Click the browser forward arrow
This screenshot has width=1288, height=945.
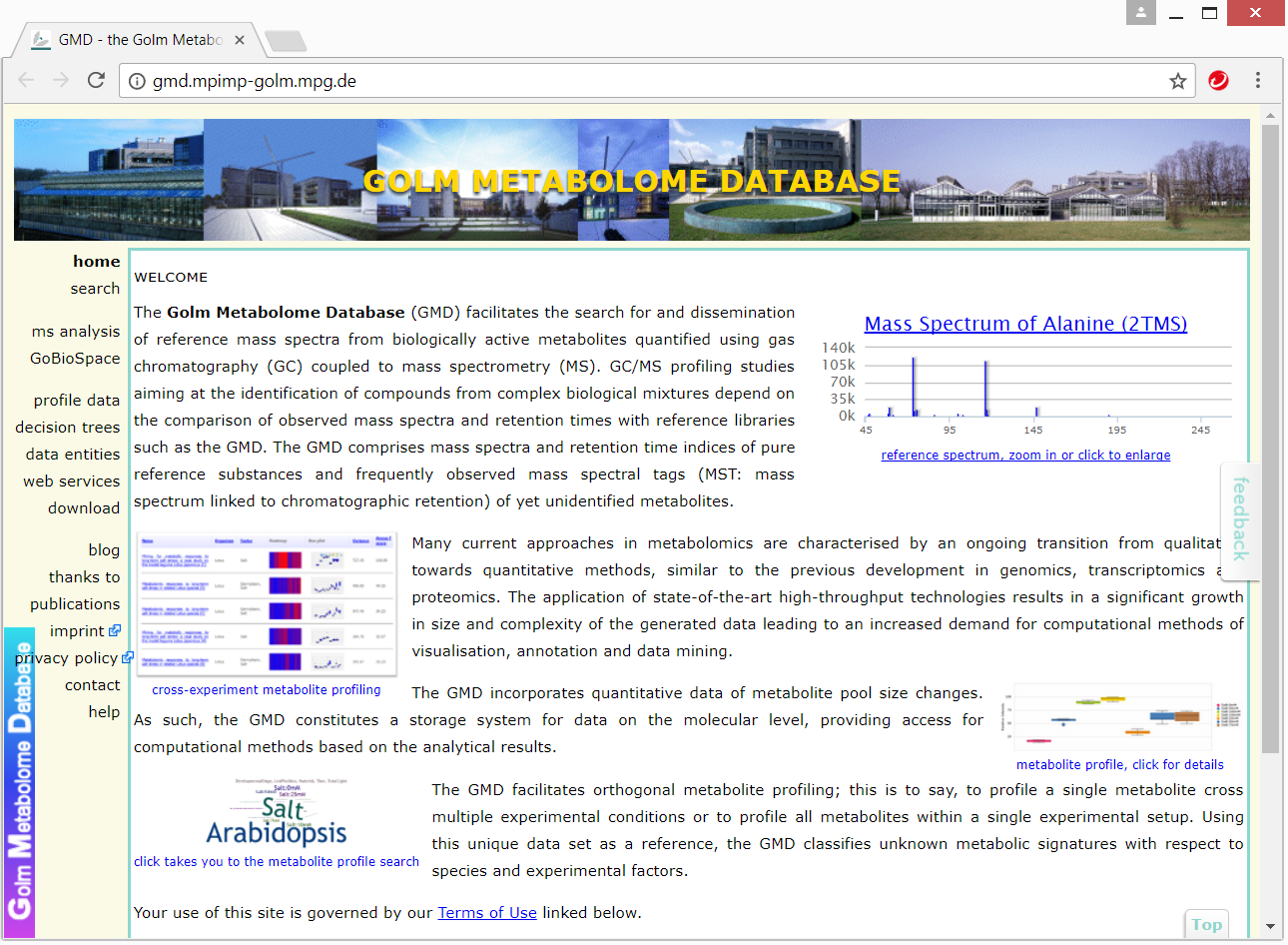[x=61, y=80]
